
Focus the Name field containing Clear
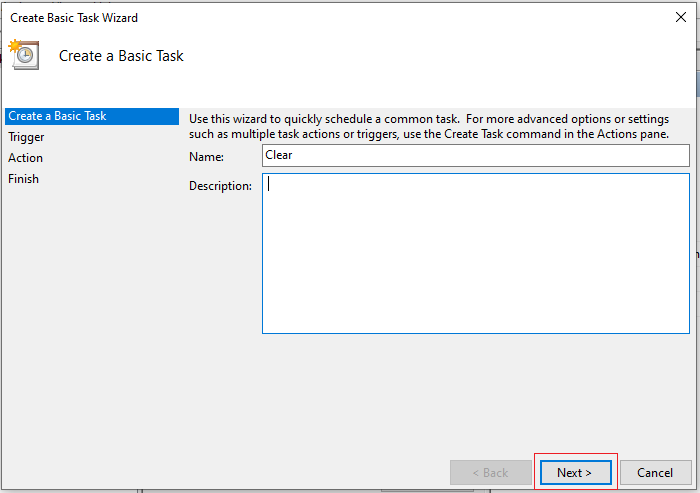(475, 155)
